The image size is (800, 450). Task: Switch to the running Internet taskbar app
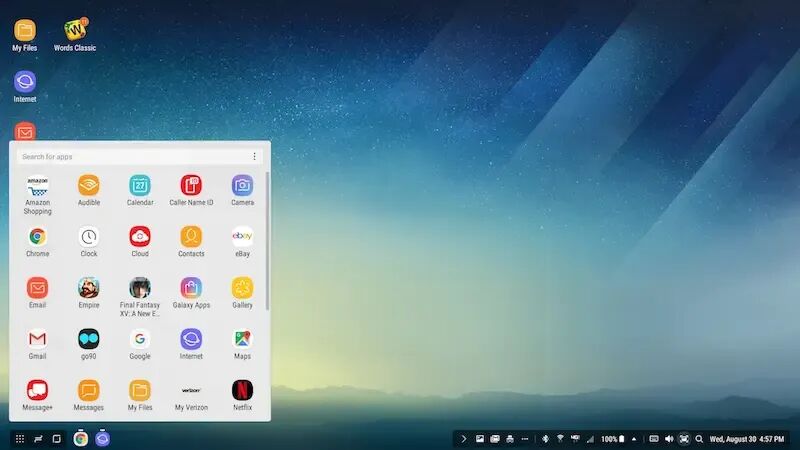click(103, 438)
